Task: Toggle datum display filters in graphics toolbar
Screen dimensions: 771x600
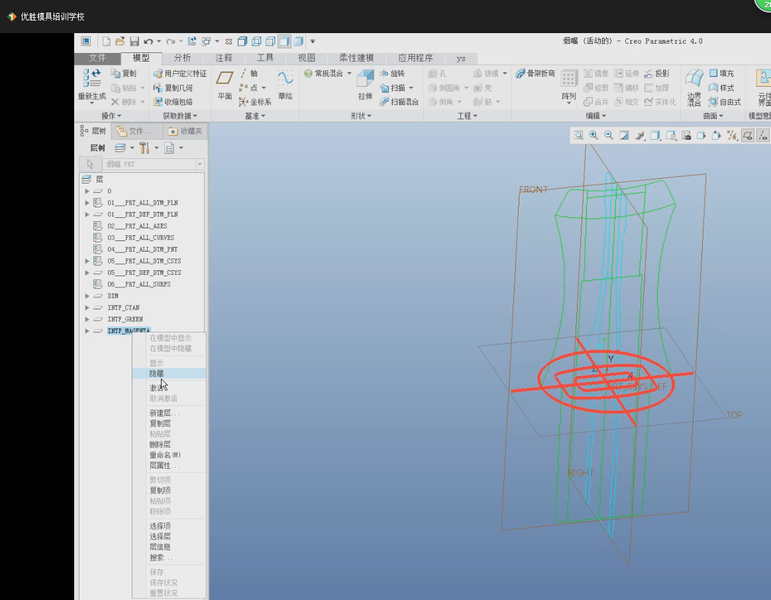Action: coord(732,135)
